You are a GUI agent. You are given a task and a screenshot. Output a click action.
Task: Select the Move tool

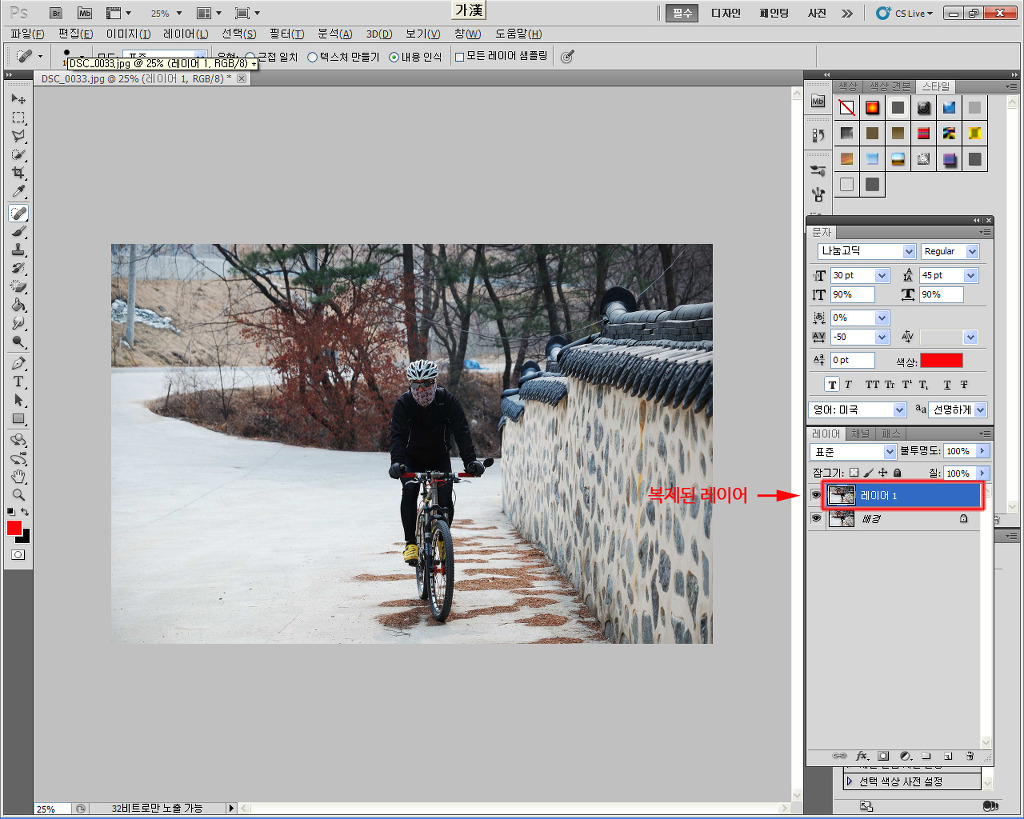coord(18,99)
